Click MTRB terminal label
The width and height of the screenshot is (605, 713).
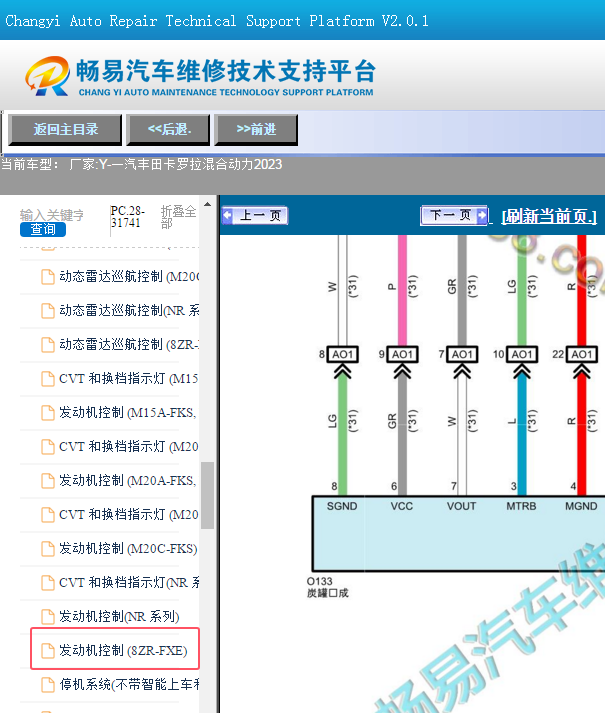521,506
